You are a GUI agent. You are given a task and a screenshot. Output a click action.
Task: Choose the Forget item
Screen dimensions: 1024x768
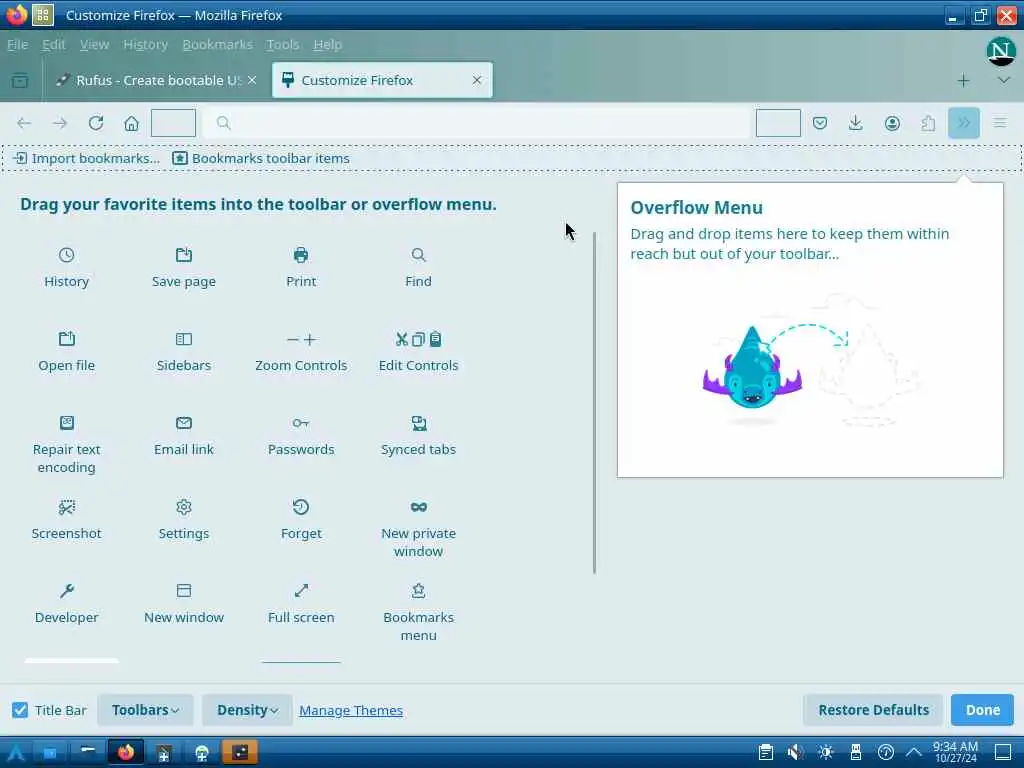point(300,520)
